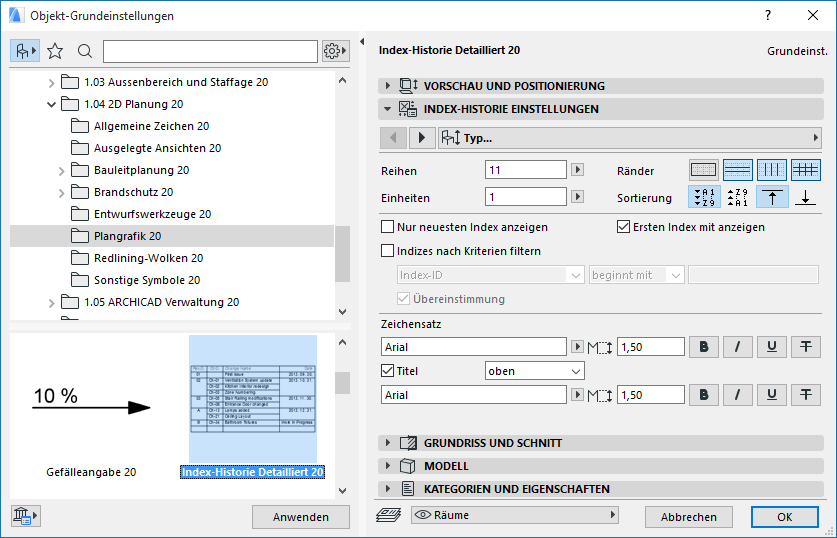Toggle underline for the title font
The image size is (837, 538).
tap(772, 395)
